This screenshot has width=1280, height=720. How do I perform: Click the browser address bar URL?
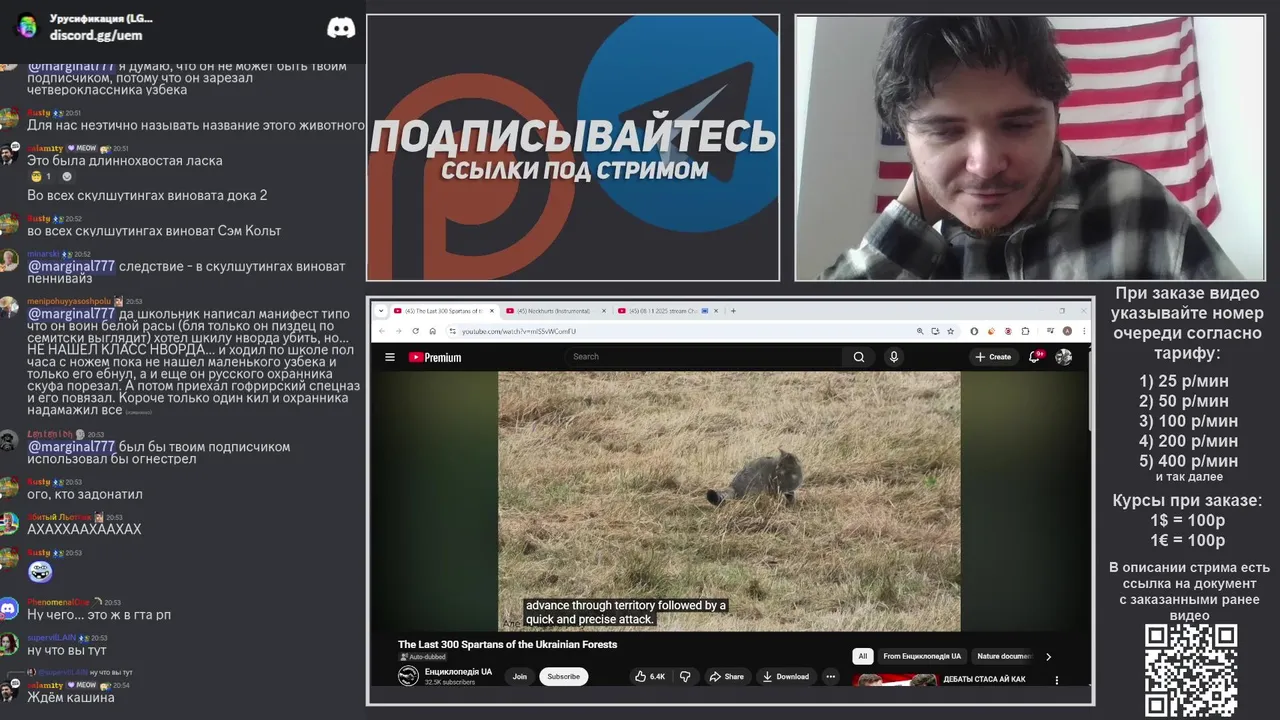(x=519, y=331)
